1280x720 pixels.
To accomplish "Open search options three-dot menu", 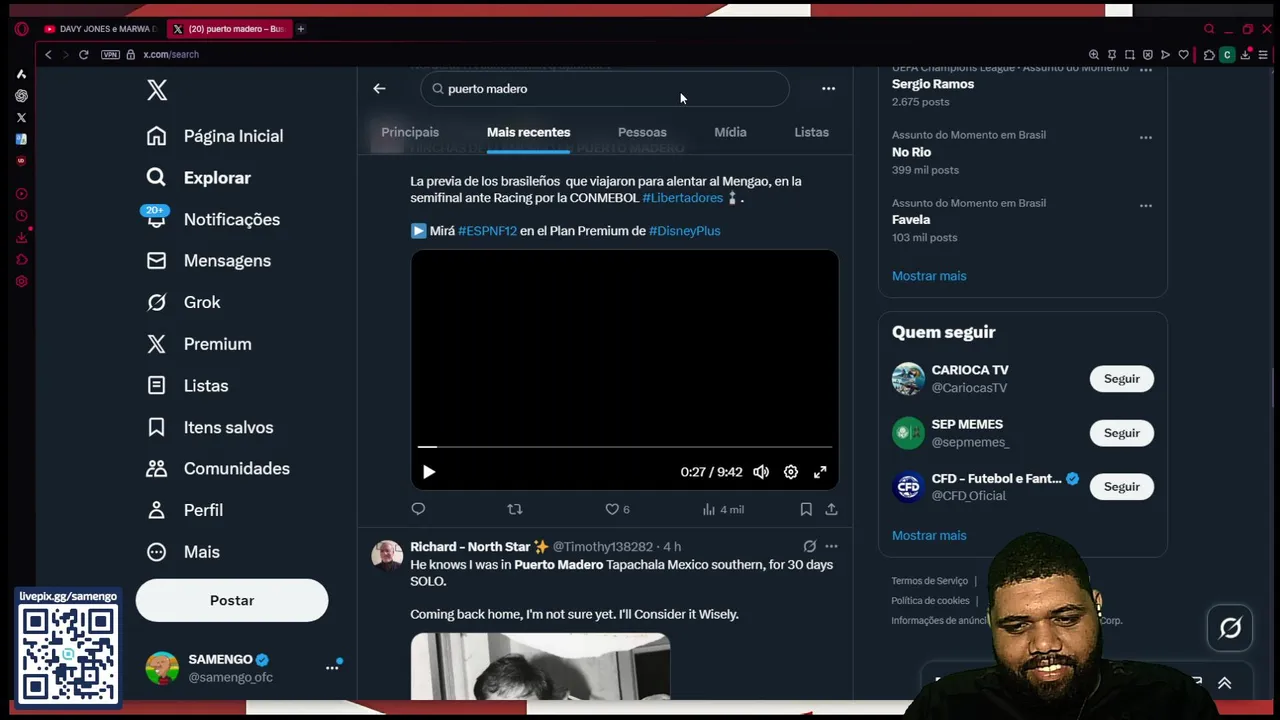I will tap(828, 89).
